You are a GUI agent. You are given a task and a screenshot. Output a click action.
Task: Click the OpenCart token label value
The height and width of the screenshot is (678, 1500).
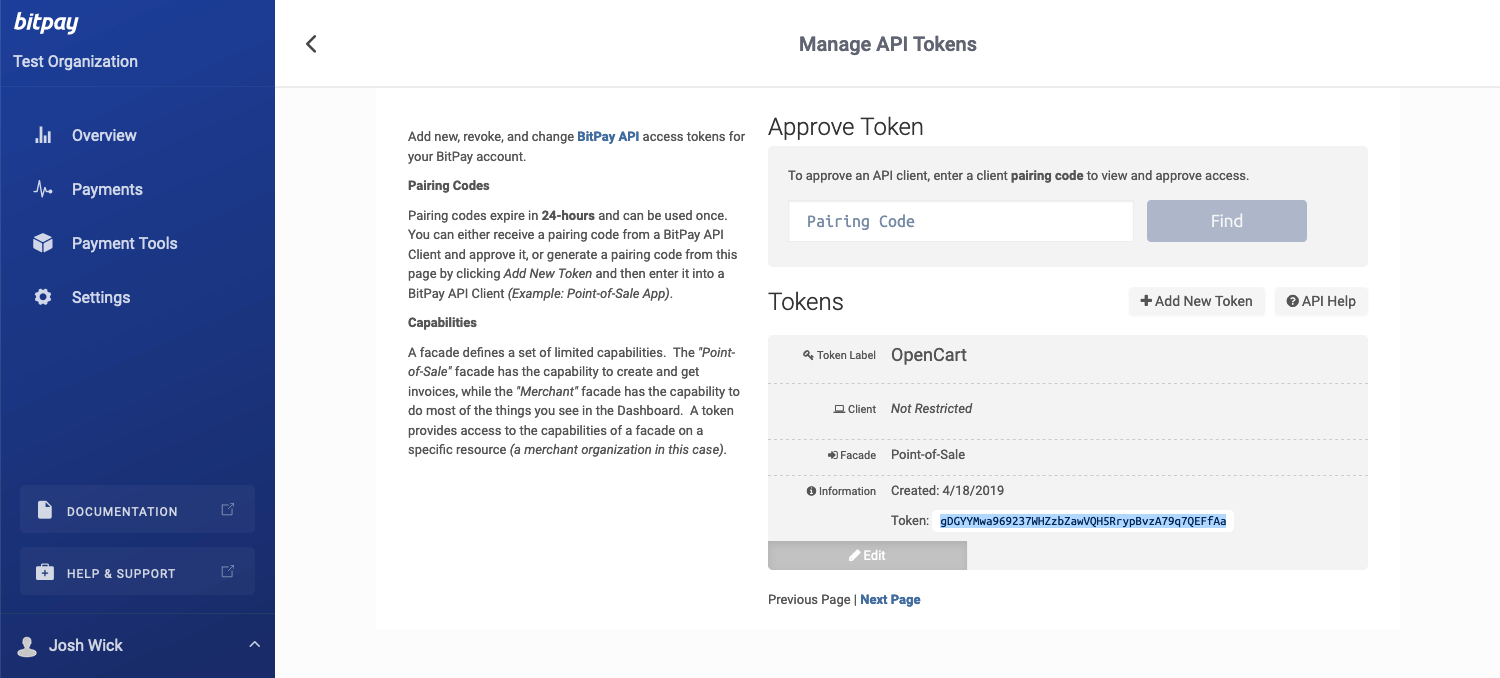(x=929, y=355)
